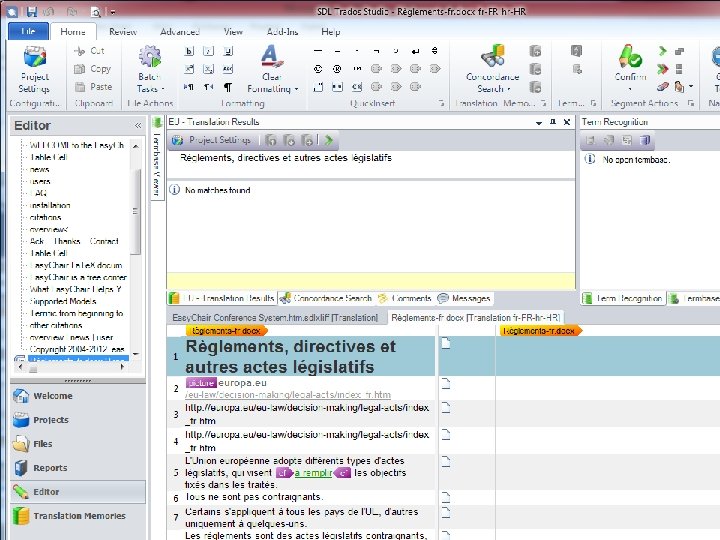Image resolution: width=720 pixels, height=540 pixels.
Task: Open the Reports view
Action: click(78, 467)
